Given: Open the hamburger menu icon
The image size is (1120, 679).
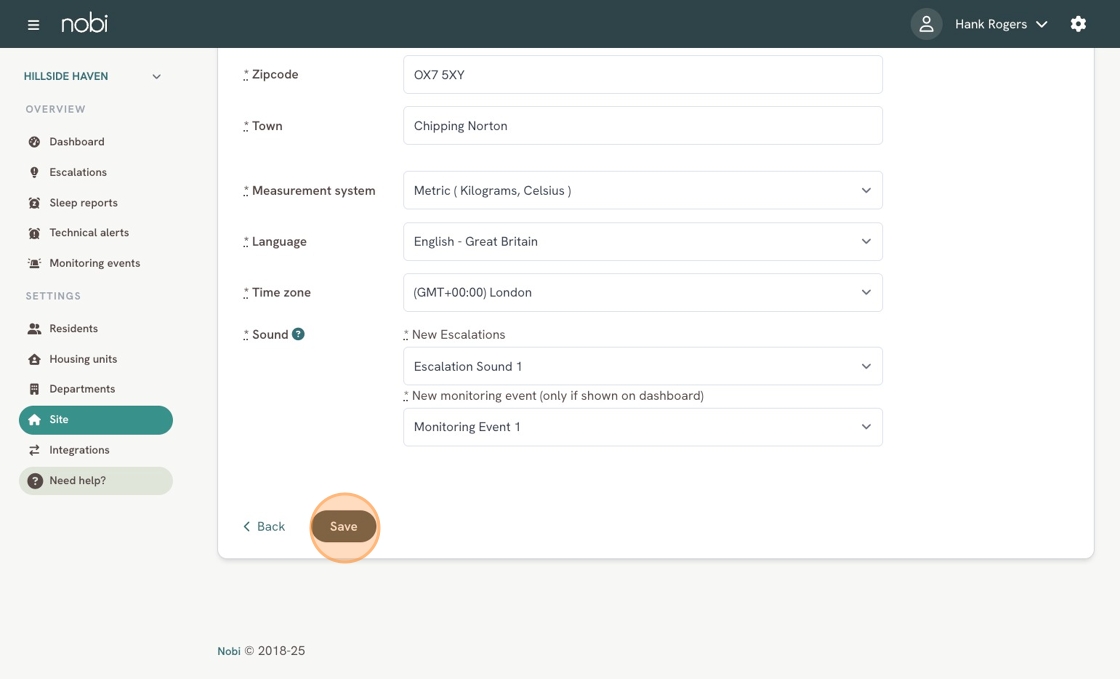Looking at the screenshot, I should point(33,24).
